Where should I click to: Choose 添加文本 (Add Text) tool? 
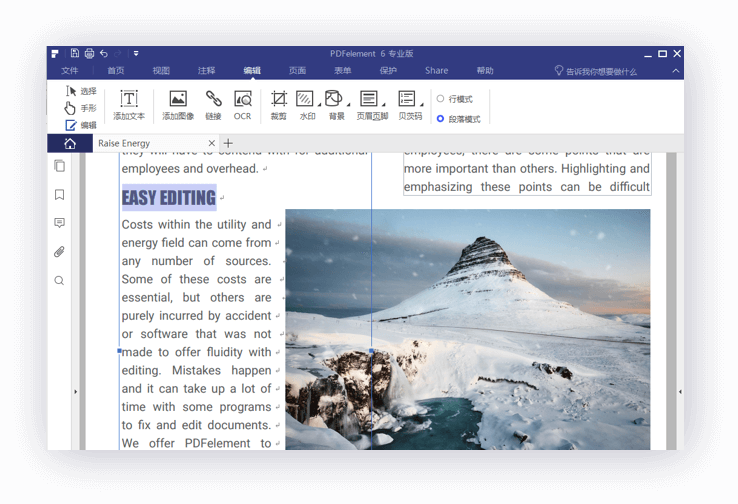pyautogui.click(x=129, y=105)
